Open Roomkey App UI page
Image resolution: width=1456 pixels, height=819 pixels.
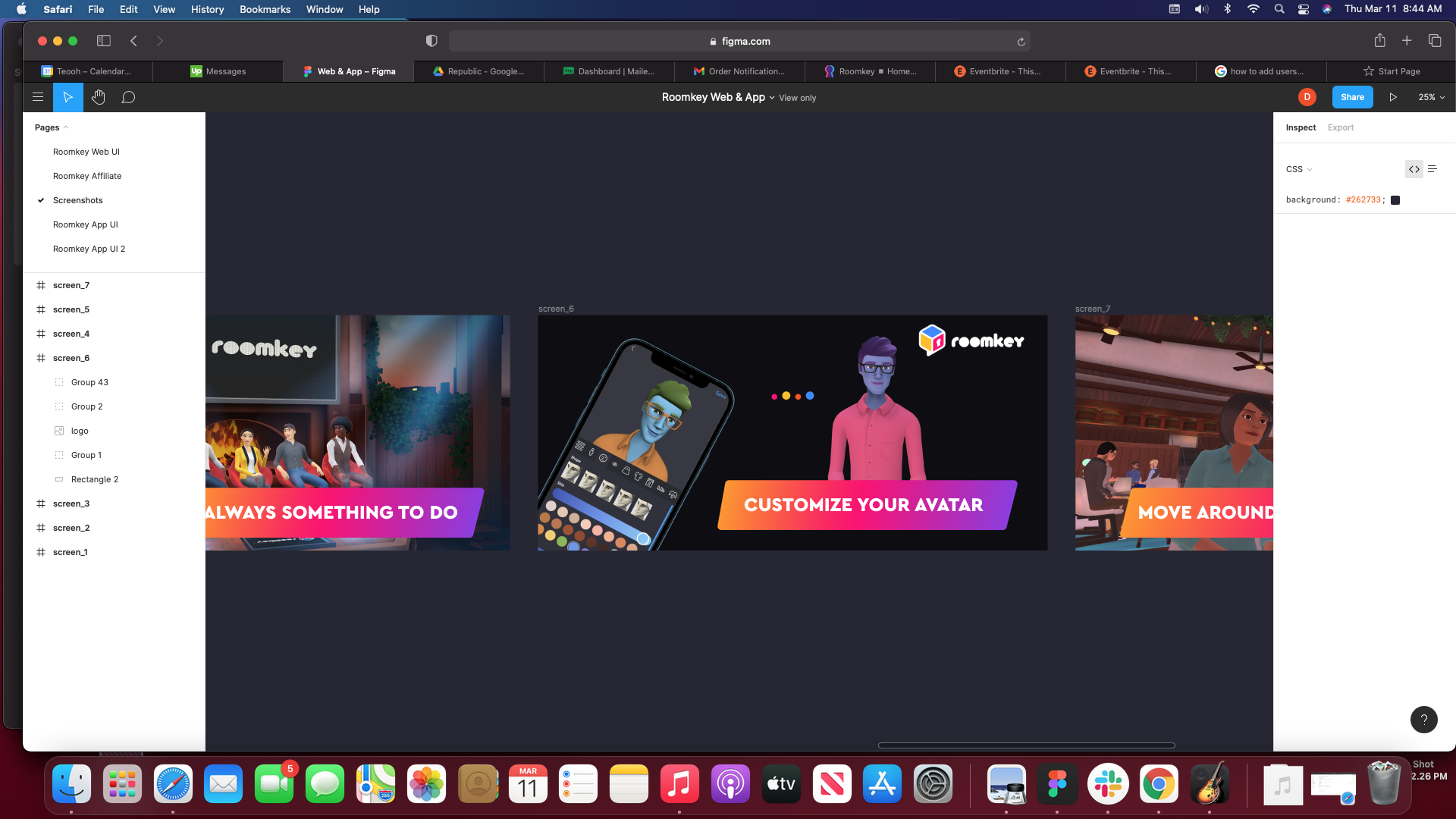pos(85,224)
